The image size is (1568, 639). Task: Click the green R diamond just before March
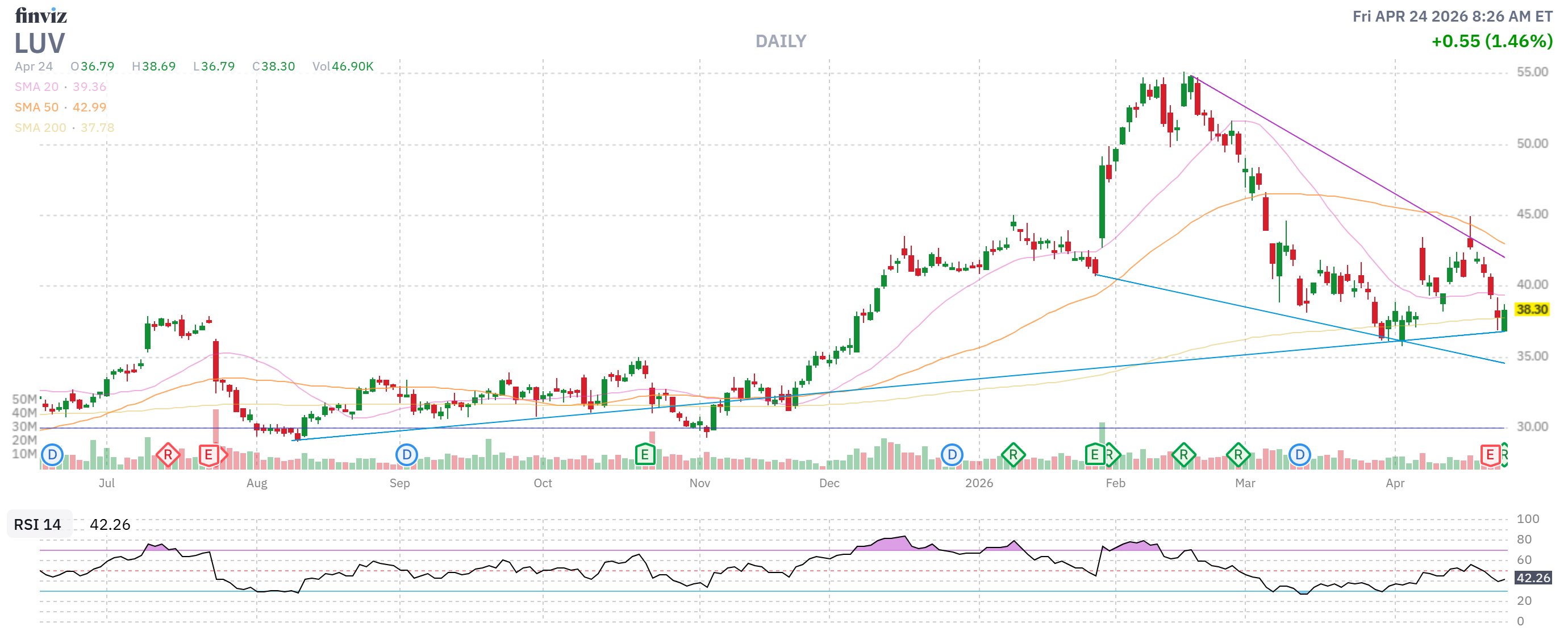pos(1238,454)
